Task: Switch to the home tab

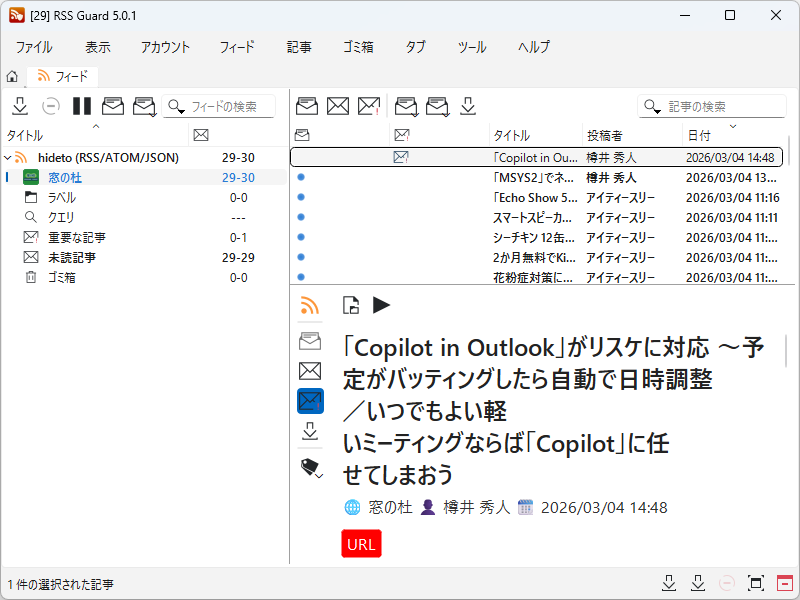Action: pyautogui.click(x=11, y=75)
